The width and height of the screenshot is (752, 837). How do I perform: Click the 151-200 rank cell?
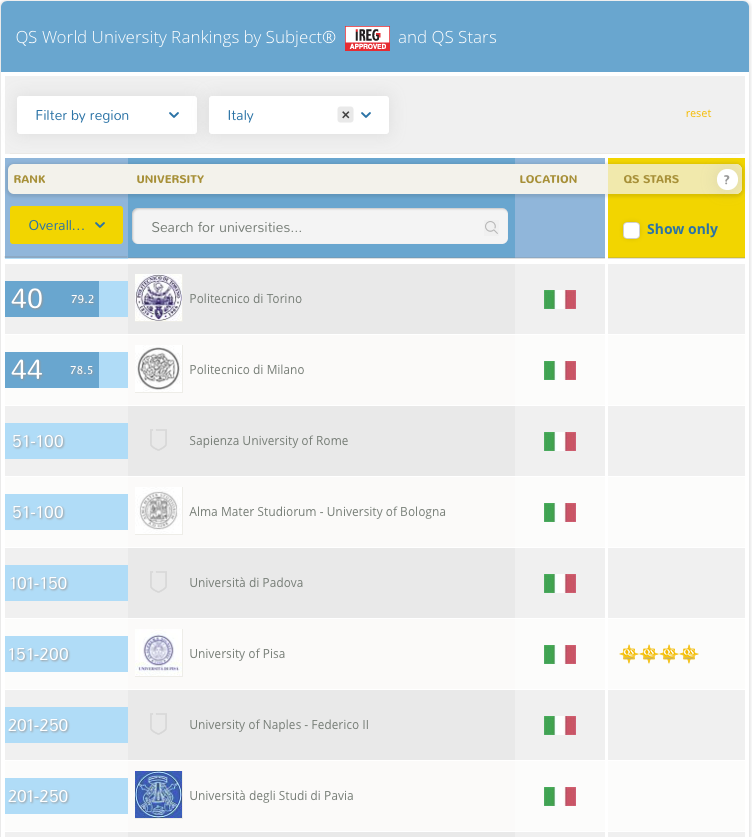coord(66,654)
